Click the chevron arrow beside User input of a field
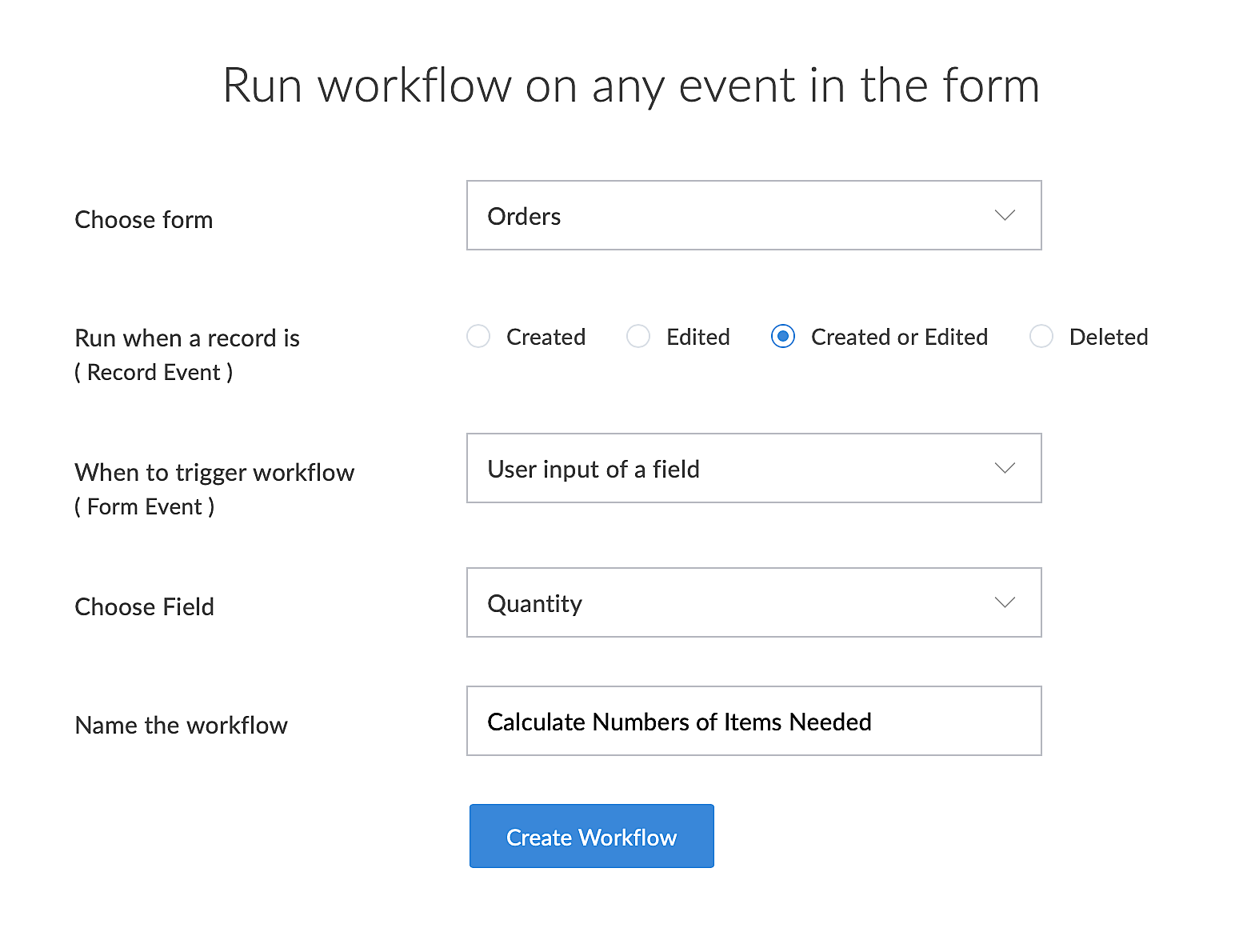The width and height of the screenshot is (1235, 952). pos(1005,468)
